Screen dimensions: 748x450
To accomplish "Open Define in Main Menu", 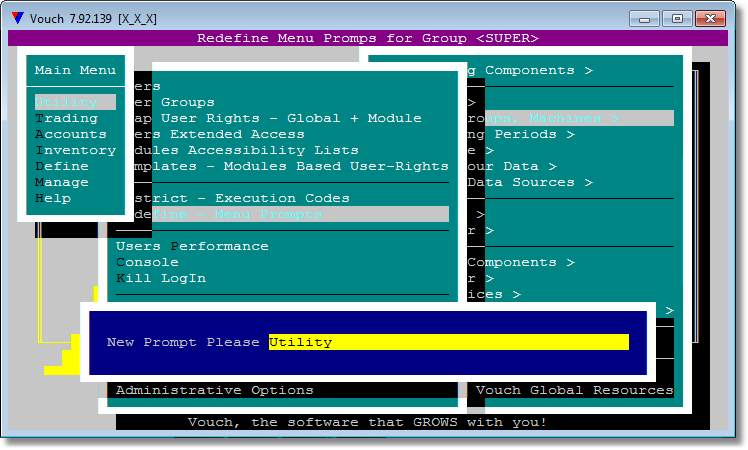I will (x=62, y=166).
